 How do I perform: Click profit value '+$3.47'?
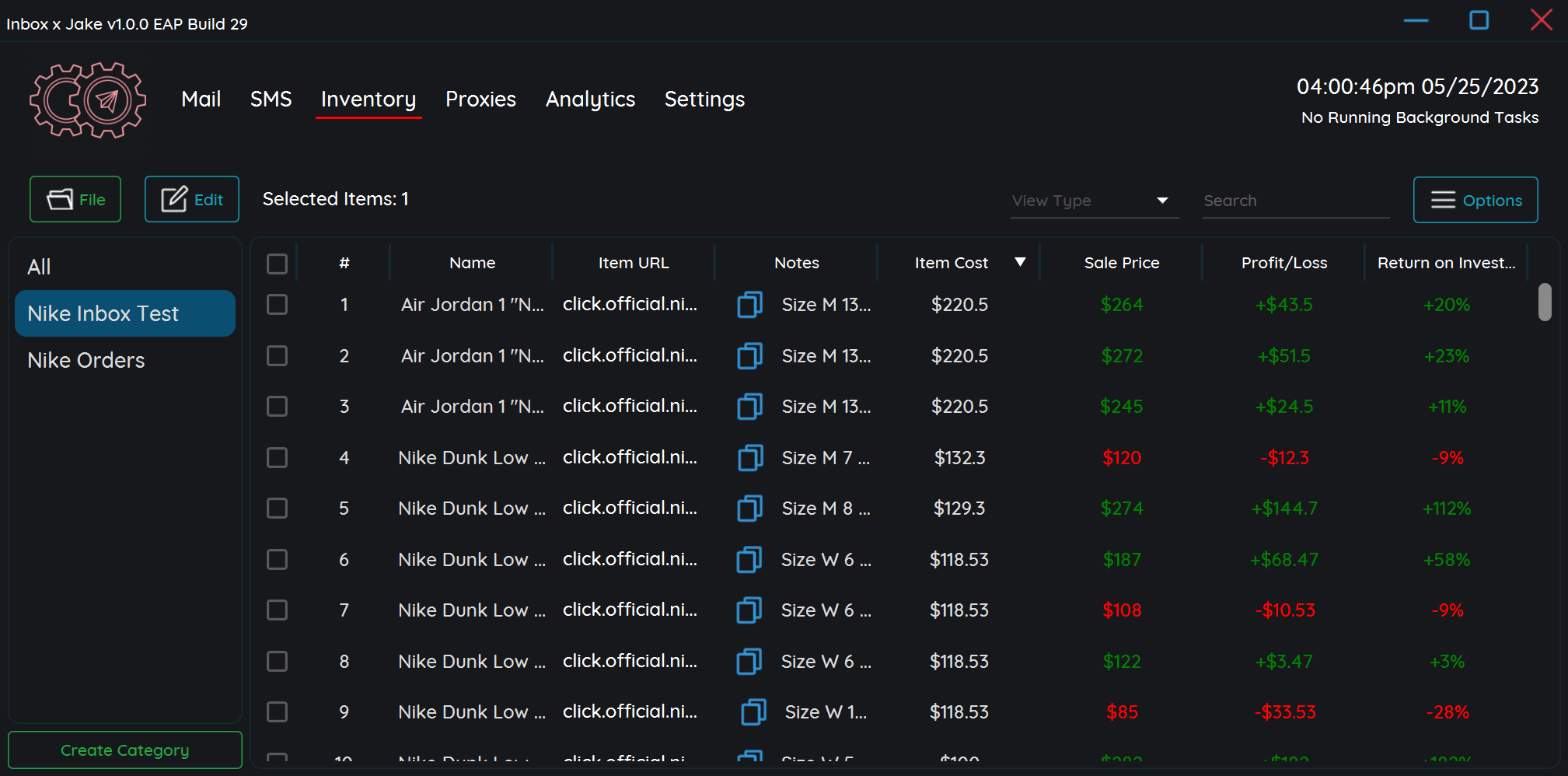click(1284, 661)
